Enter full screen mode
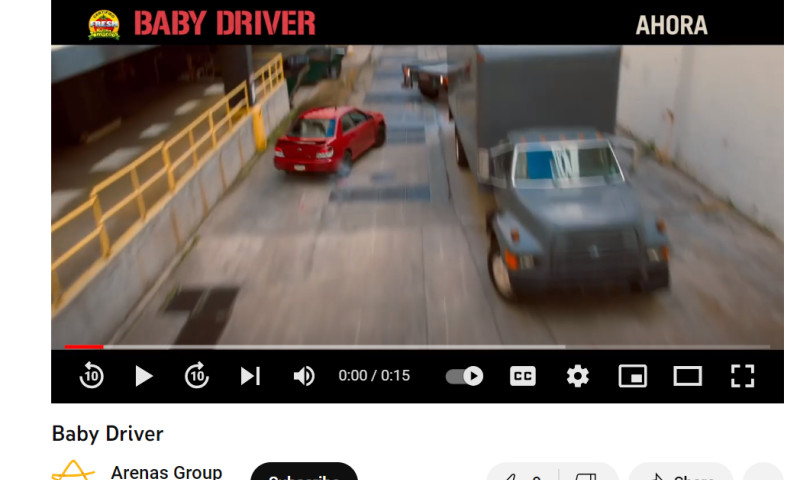This screenshot has width=800, height=480. point(742,376)
